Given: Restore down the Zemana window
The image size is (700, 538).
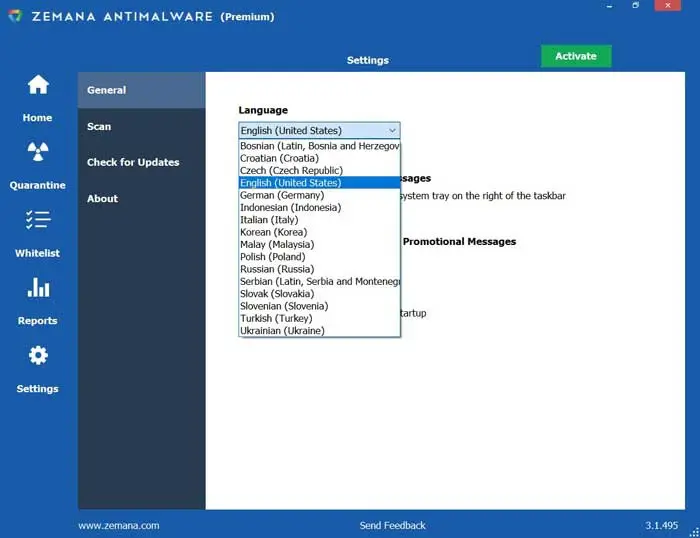Looking at the screenshot, I should (x=636, y=5).
